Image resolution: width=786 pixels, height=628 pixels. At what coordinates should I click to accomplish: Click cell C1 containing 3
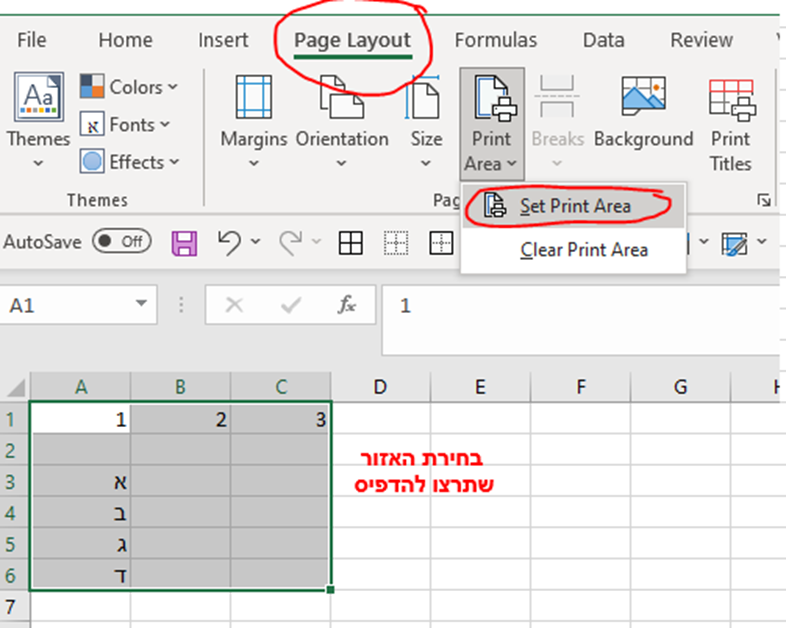[280, 419]
